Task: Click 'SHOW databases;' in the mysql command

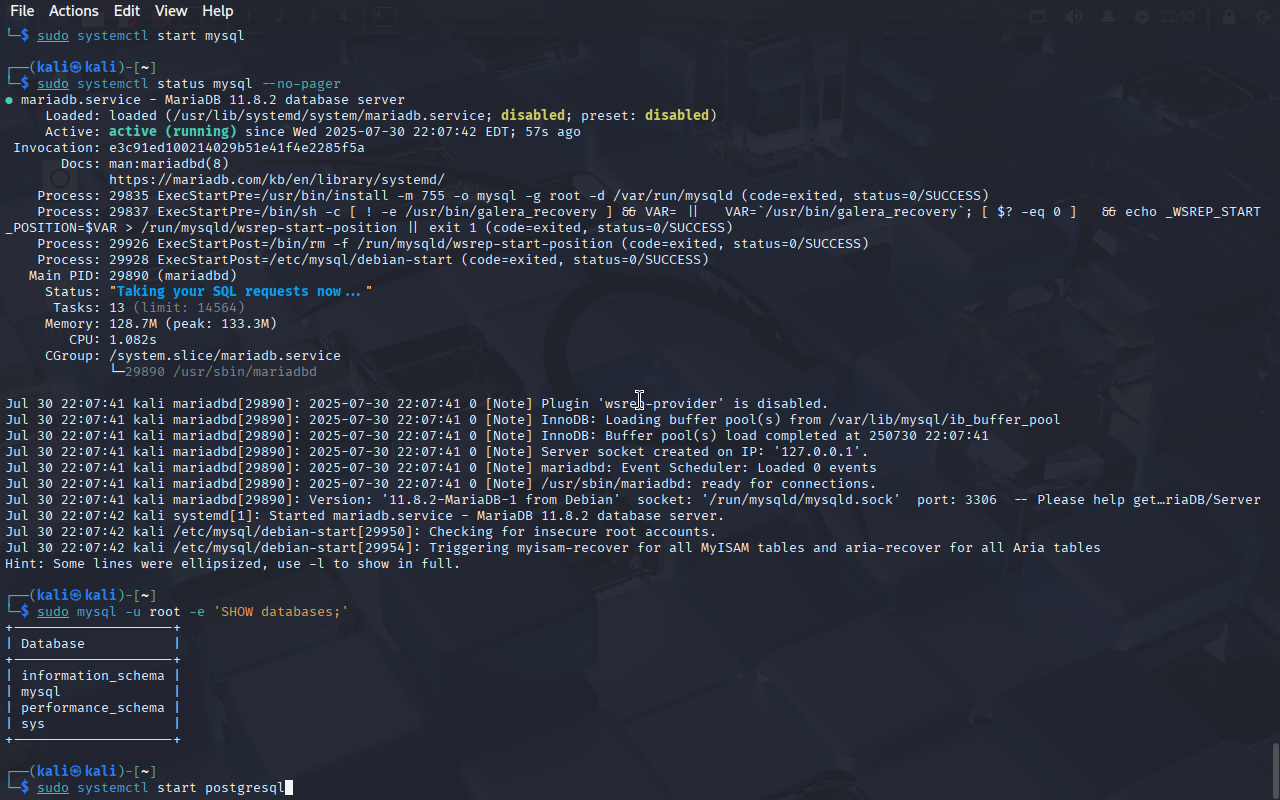Action: pyautogui.click(x=281, y=611)
